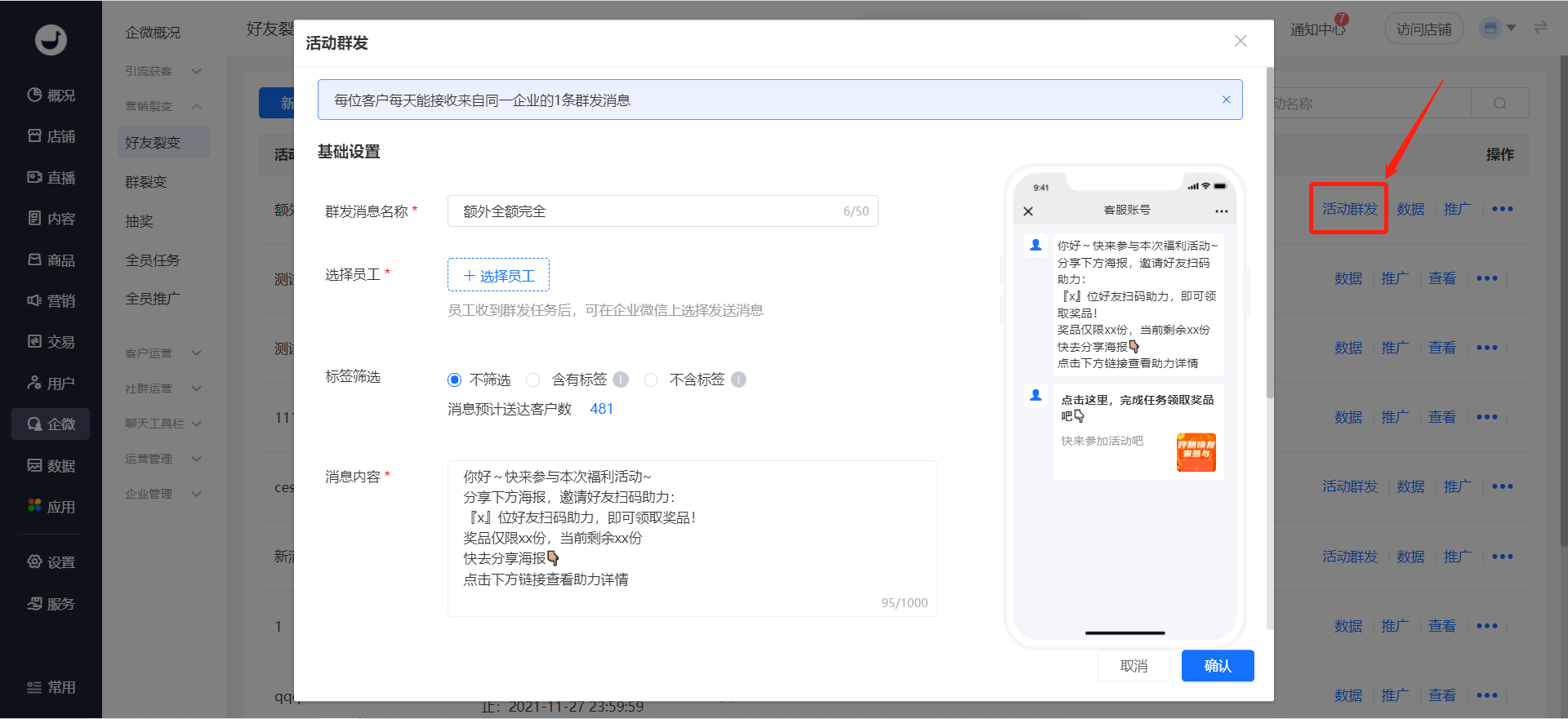Open 应用 apps section
This screenshot has height=719, width=1568.
pyautogui.click(x=51, y=506)
